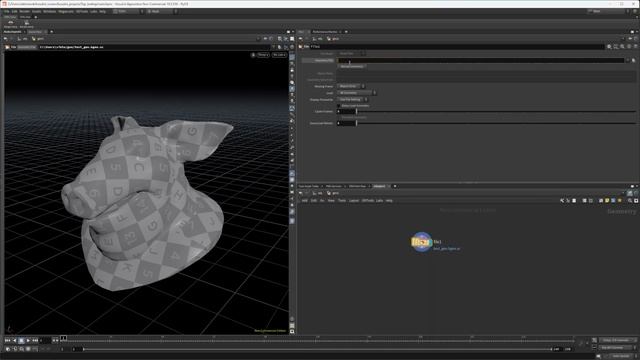Screen dimensions: 640x360
Task: Open the Layout menu in the network editor
Action: tap(353, 201)
